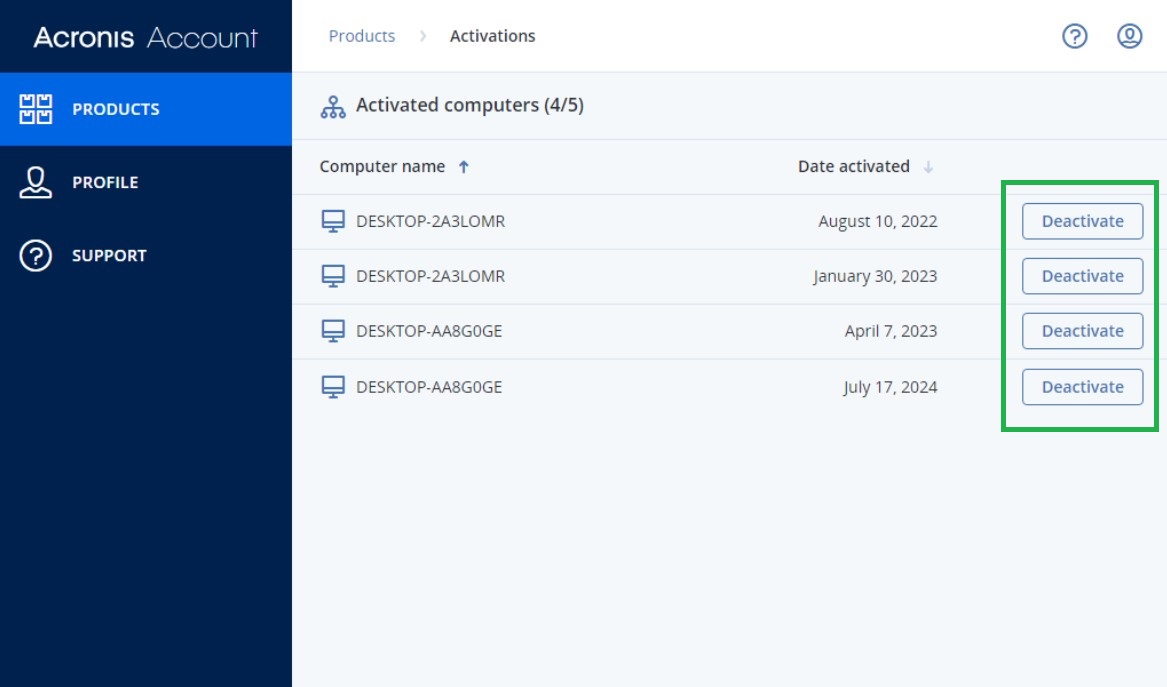Deactivate the computer activated July 17, 2024
This screenshot has height=687, width=1167.
(x=1081, y=386)
